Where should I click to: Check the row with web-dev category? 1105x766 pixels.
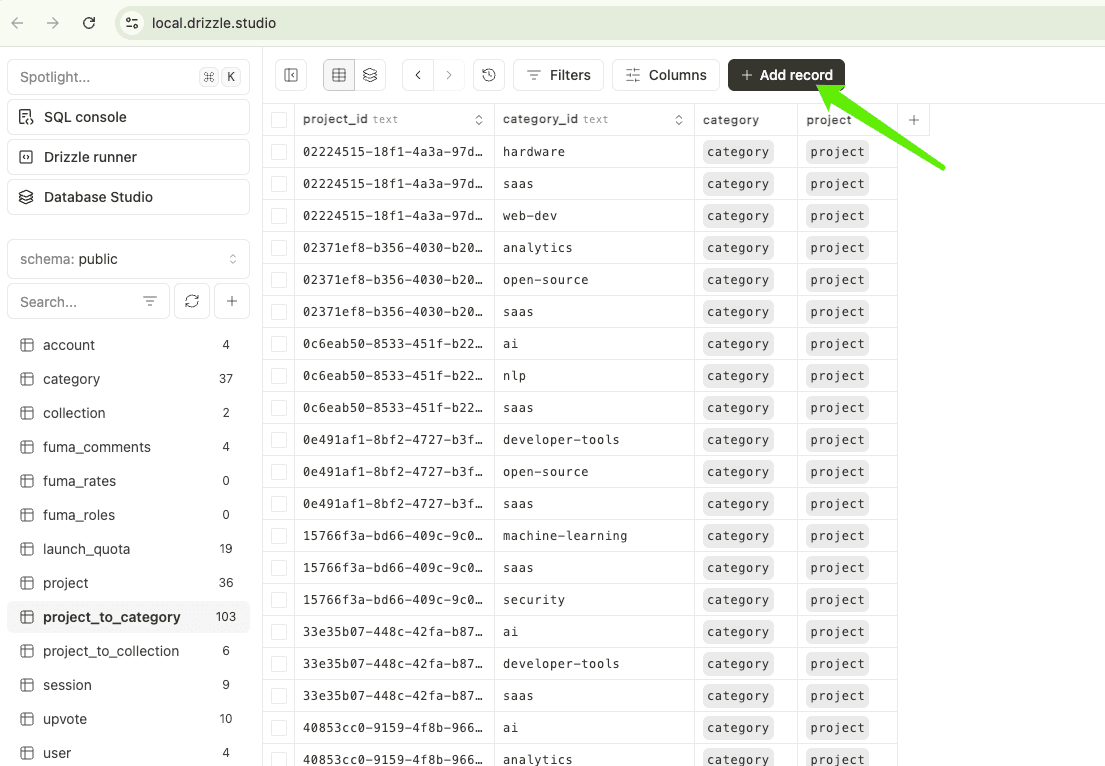[279, 216]
